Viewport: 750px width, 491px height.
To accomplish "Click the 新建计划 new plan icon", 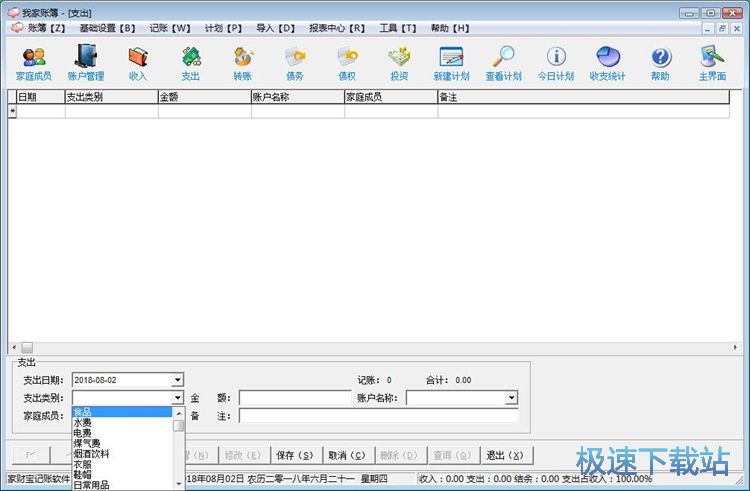I will pyautogui.click(x=451, y=63).
